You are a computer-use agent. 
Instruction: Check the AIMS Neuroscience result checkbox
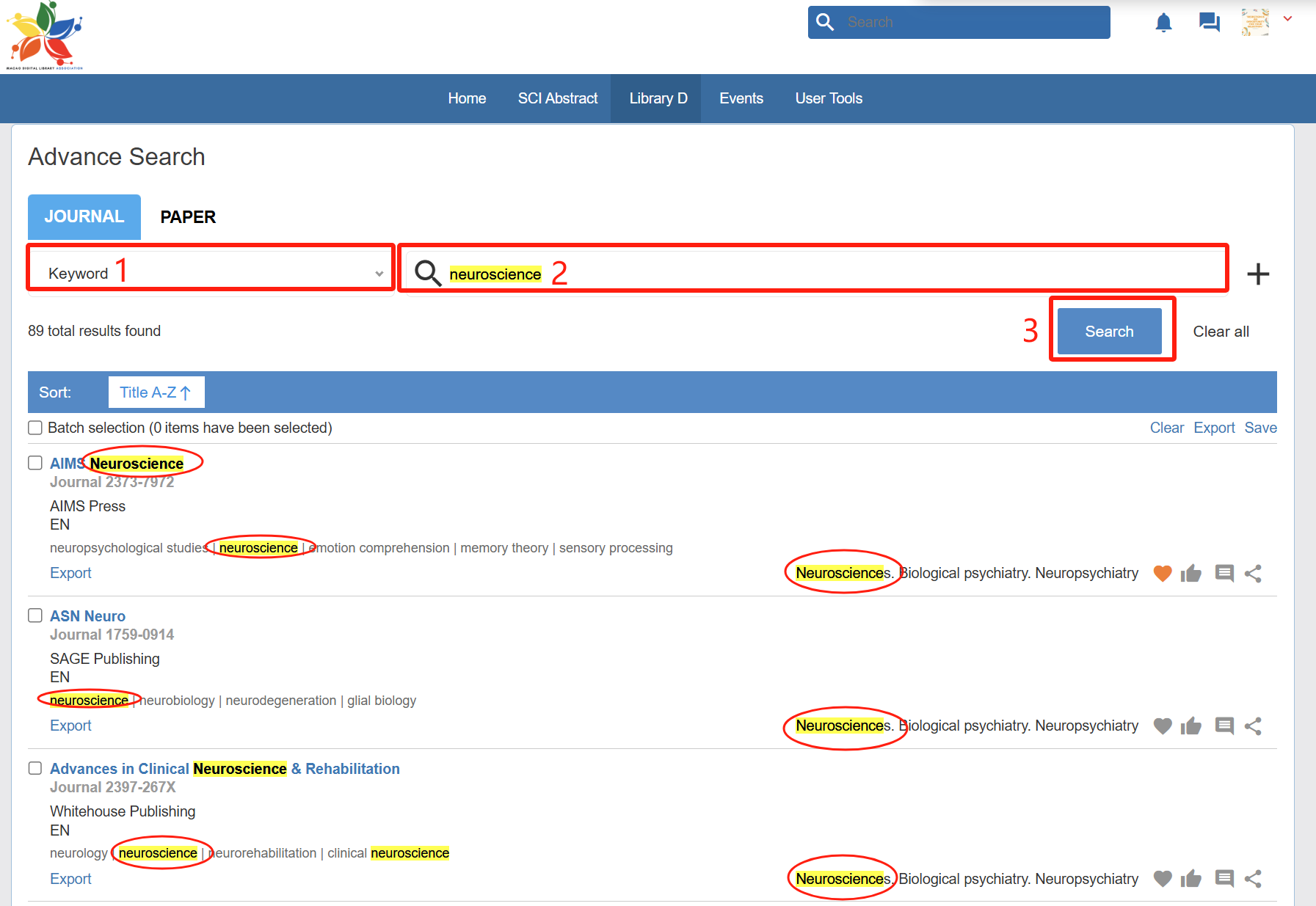point(35,463)
